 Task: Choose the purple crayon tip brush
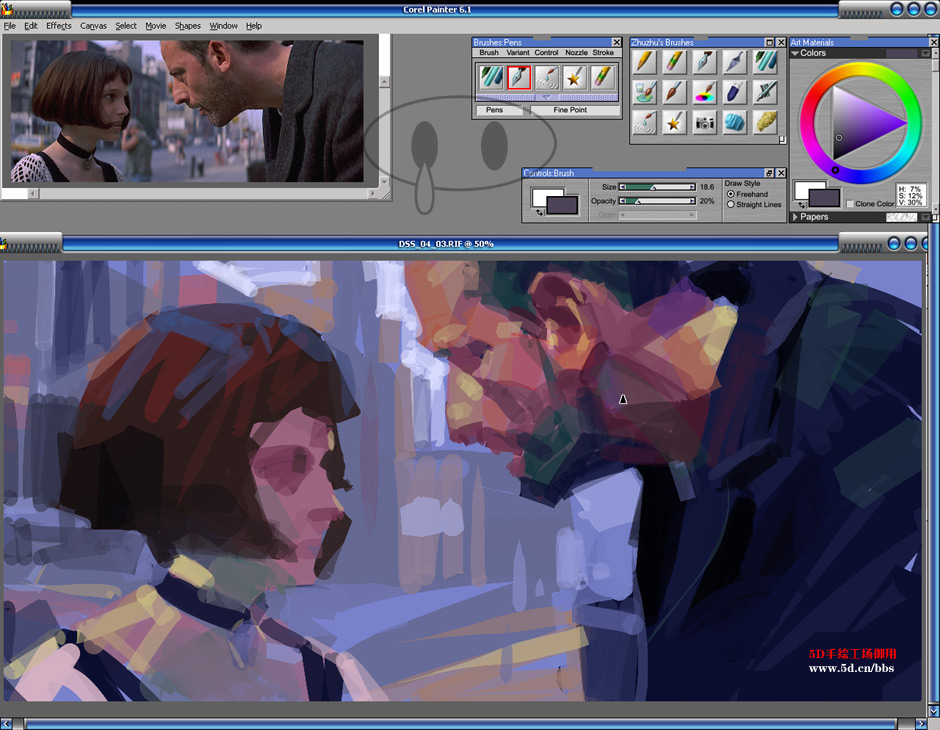(735, 92)
